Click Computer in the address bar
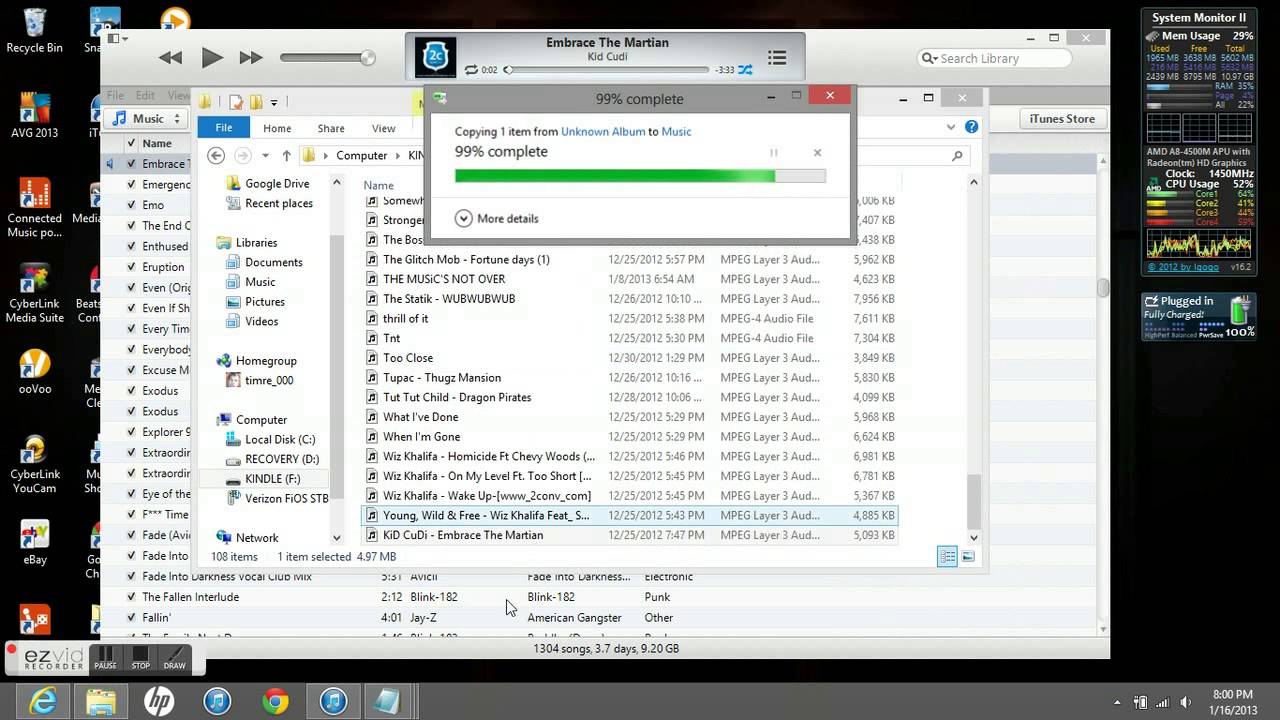This screenshot has height=720, width=1280. (x=361, y=155)
